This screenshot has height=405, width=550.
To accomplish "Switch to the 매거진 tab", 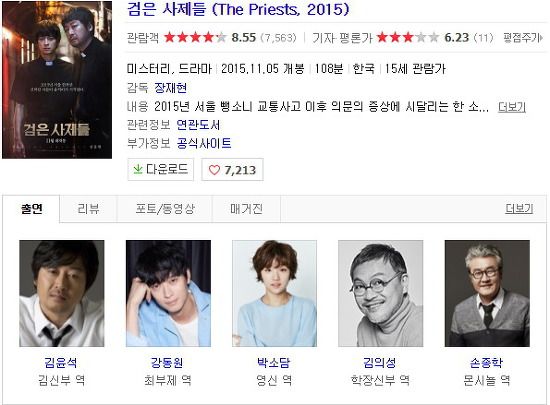I will (x=246, y=209).
